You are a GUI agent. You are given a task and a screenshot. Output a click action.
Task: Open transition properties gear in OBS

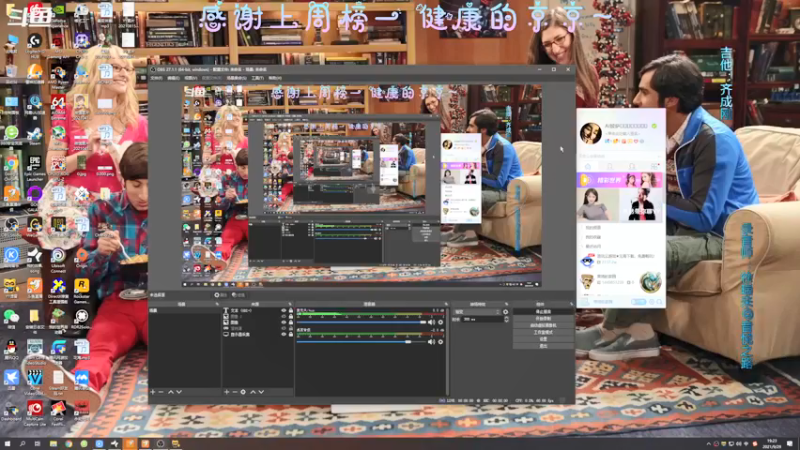[505, 312]
